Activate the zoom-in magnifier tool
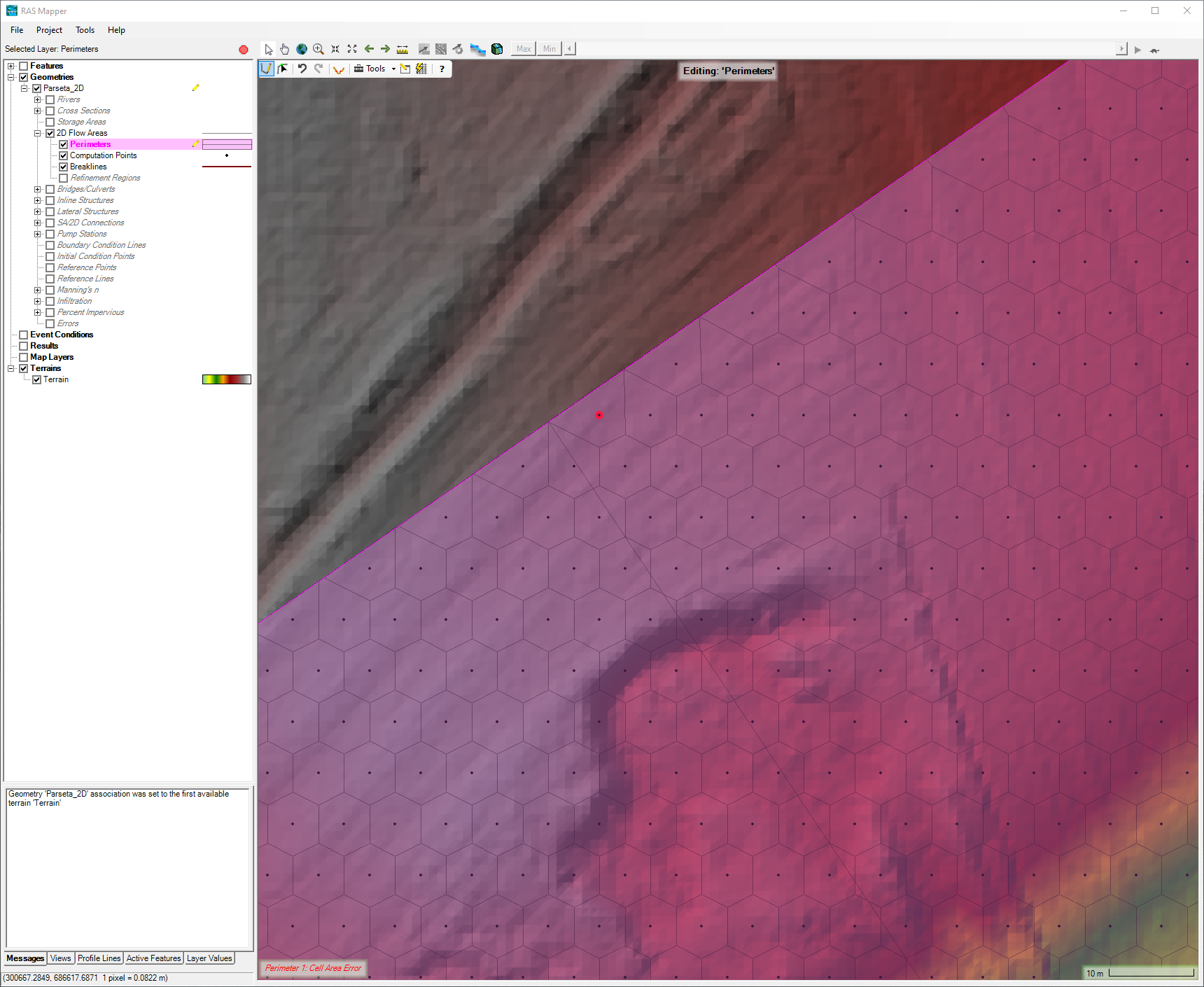Screen dimensions: 1204x987 click(318, 49)
